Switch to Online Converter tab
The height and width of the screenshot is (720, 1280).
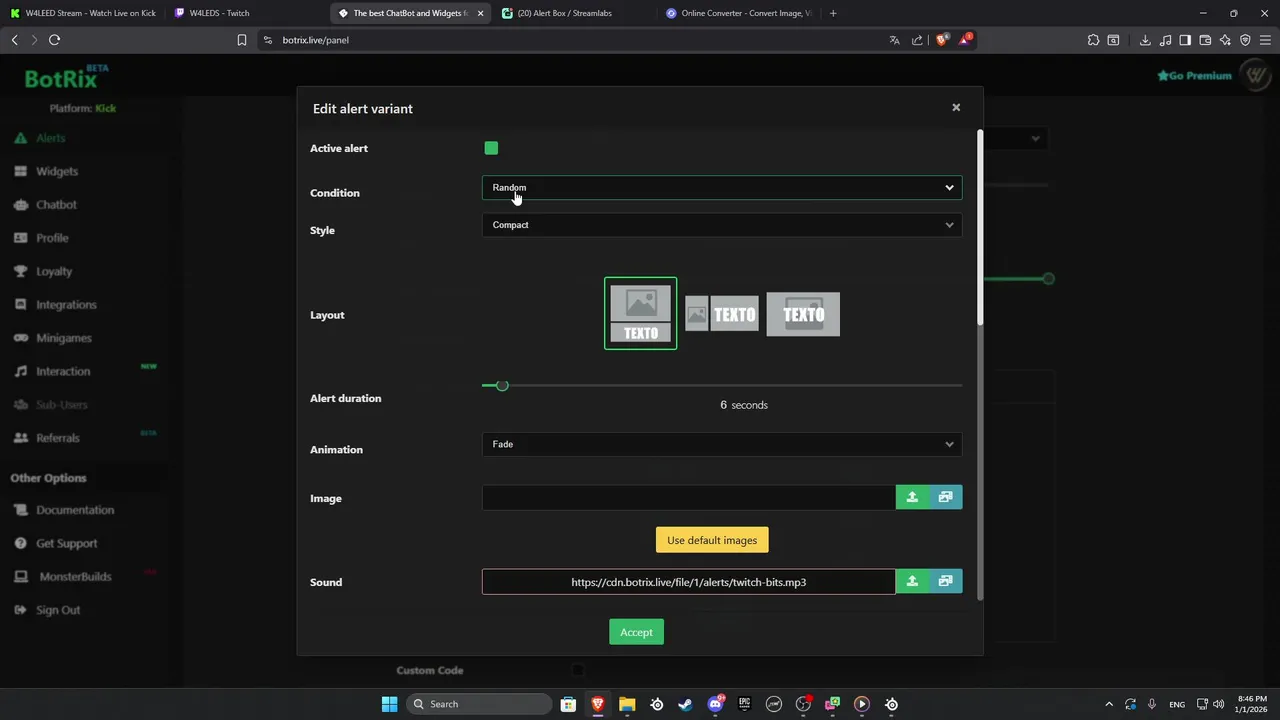coord(738,13)
